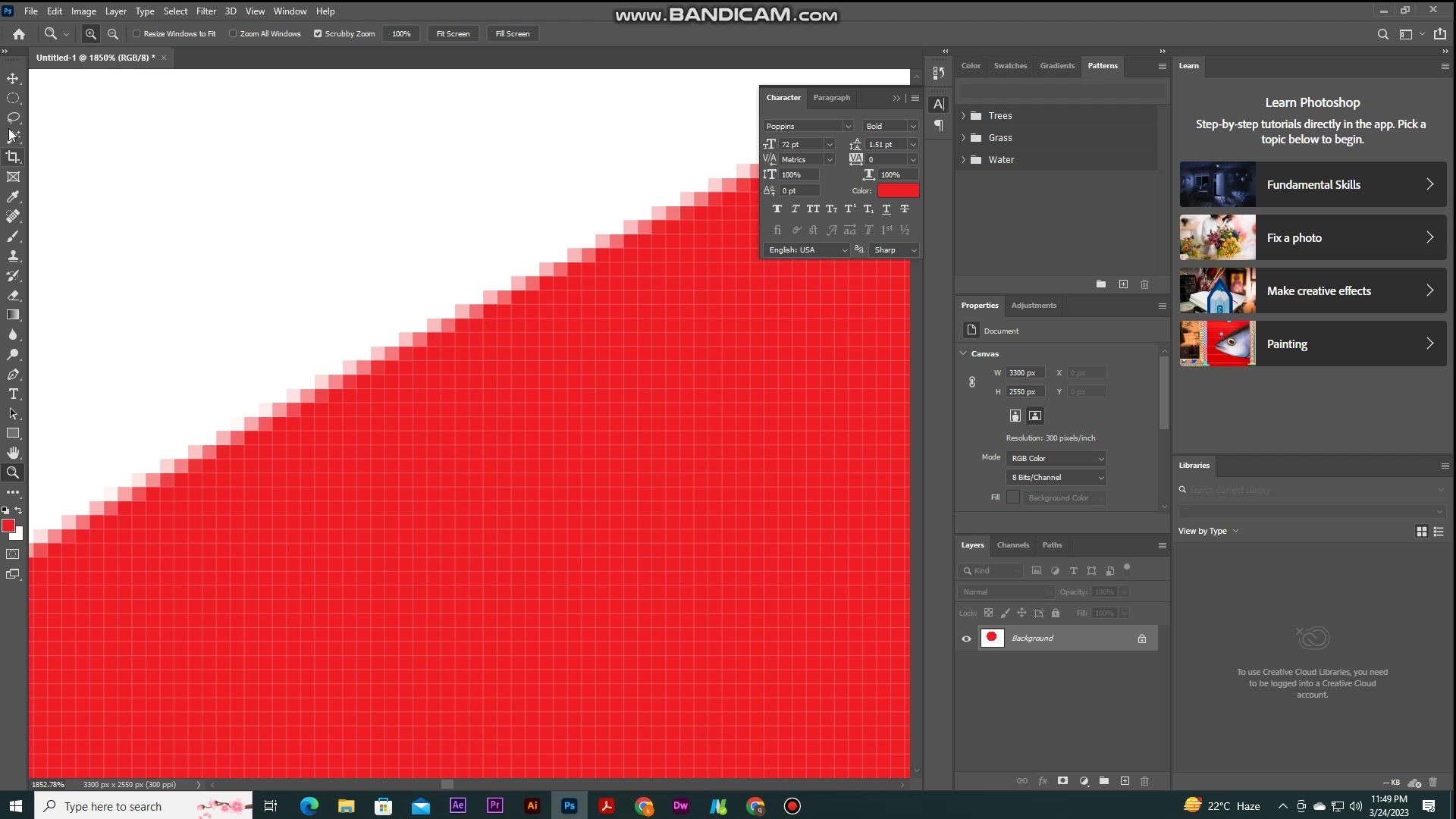This screenshot has width=1456, height=819.
Task: Pick the Eyedropper tool
Action: [13, 196]
